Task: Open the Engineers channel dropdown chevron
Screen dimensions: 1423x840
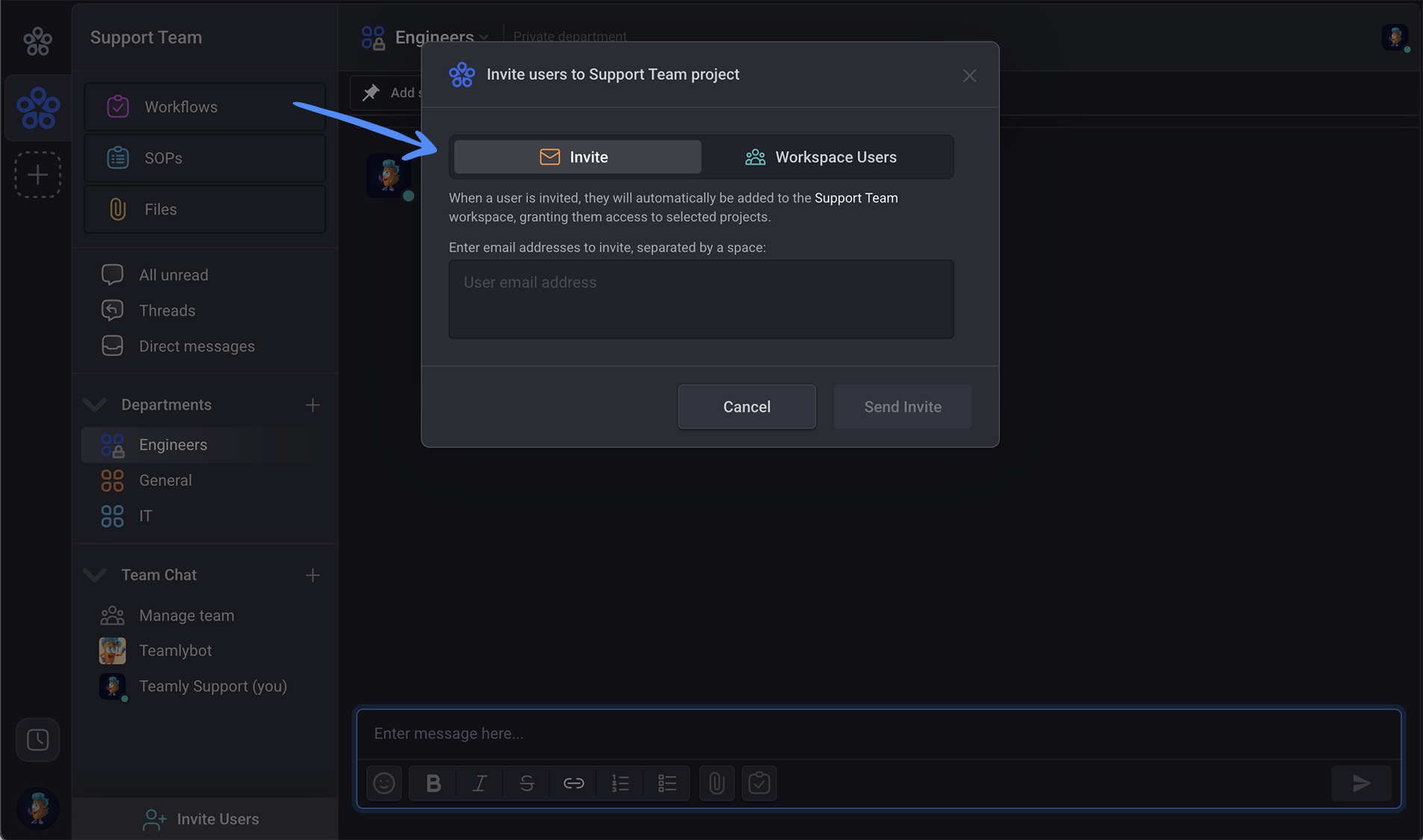Action: pyautogui.click(x=484, y=37)
